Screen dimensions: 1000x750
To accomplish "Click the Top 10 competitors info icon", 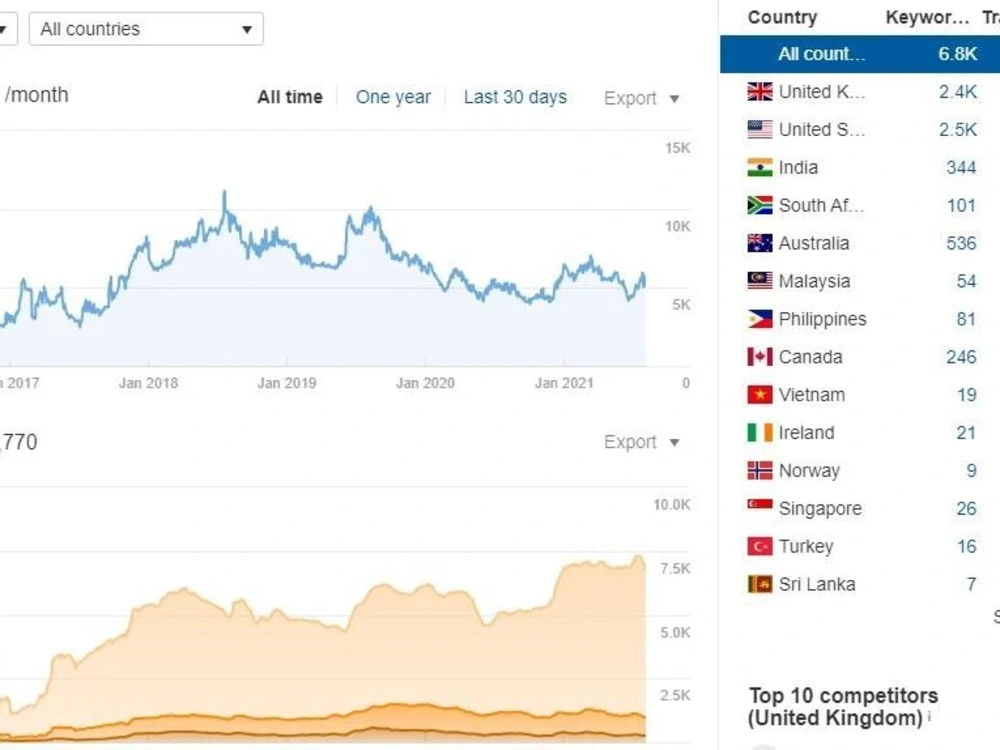I will click(930, 716).
